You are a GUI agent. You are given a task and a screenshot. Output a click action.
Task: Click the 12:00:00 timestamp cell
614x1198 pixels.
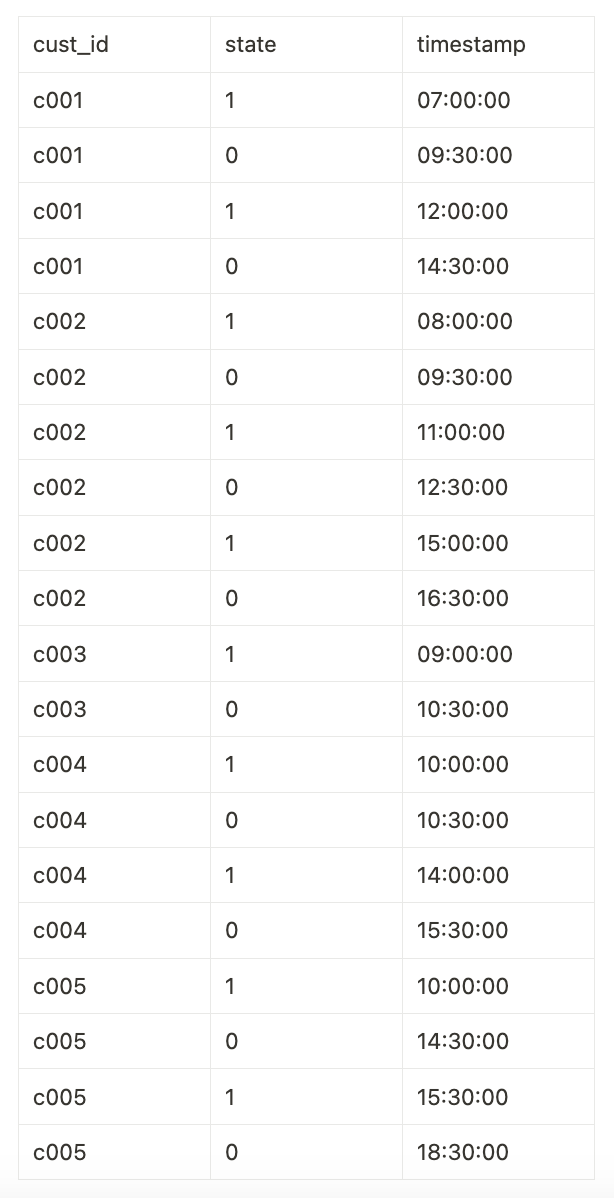[x=462, y=211]
